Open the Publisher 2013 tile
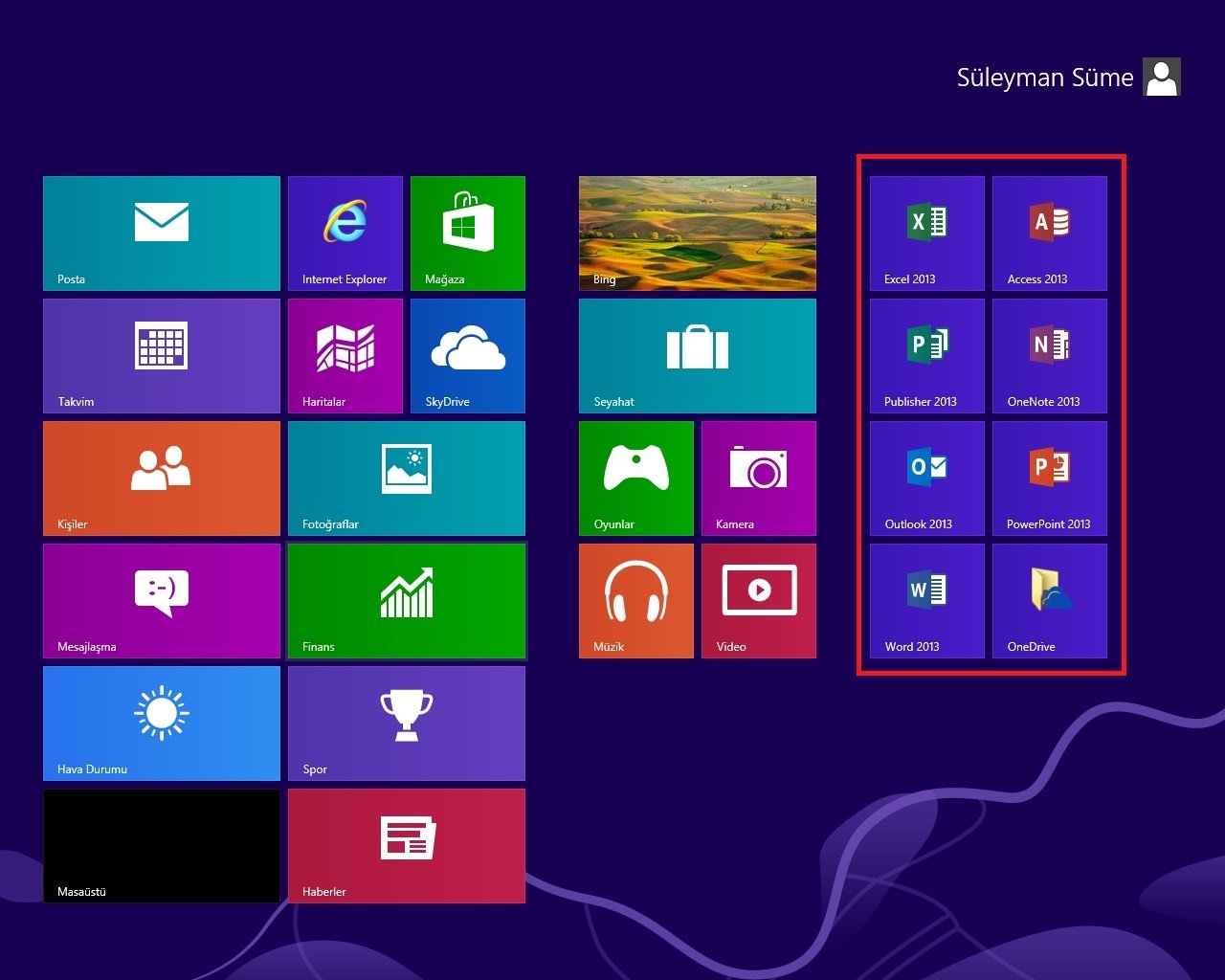This screenshot has height=980, width=1225. click(926, 355)
